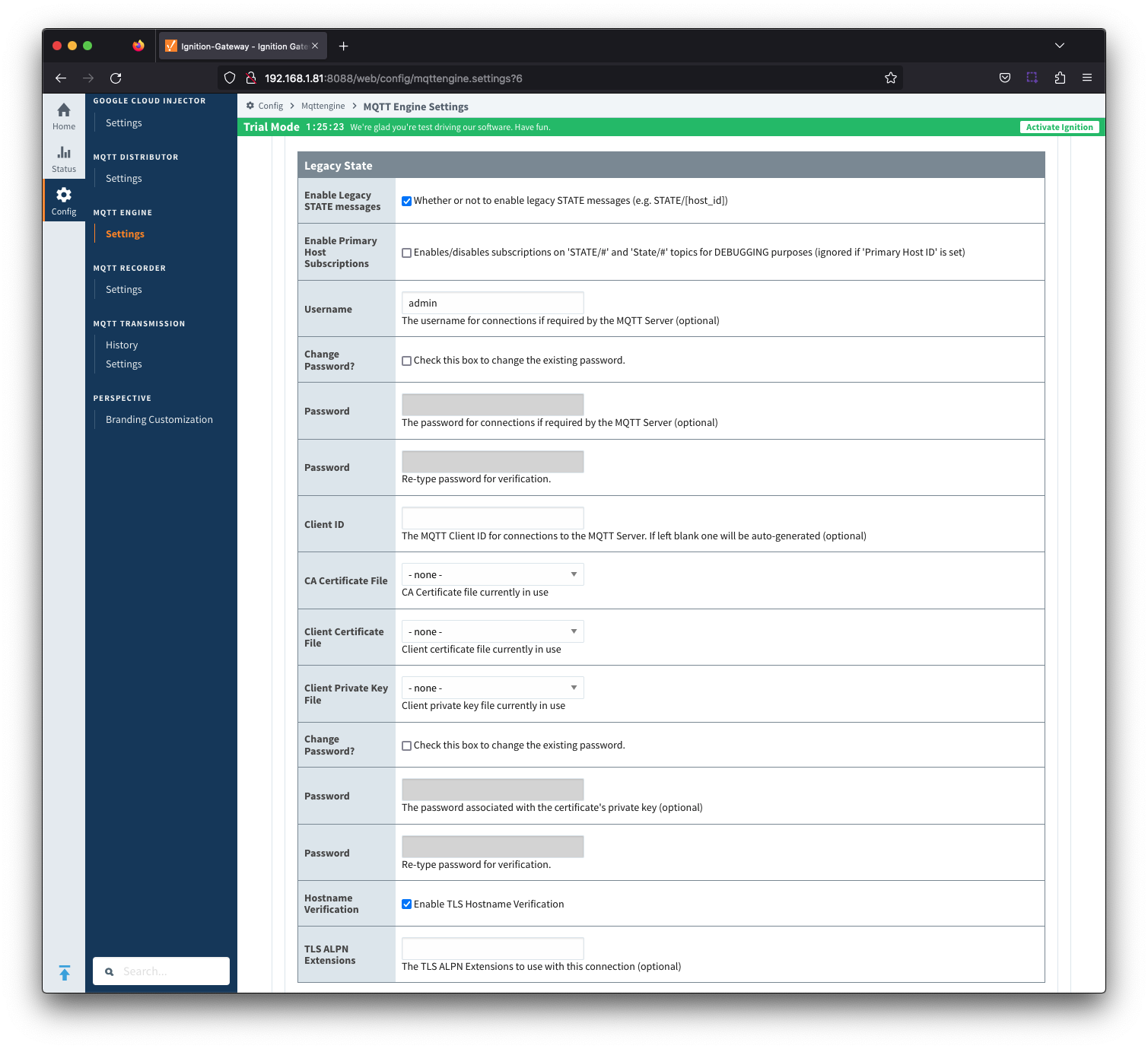Click the list all tabs chevron
Screen dimensions: 1148x1049
1060,46
